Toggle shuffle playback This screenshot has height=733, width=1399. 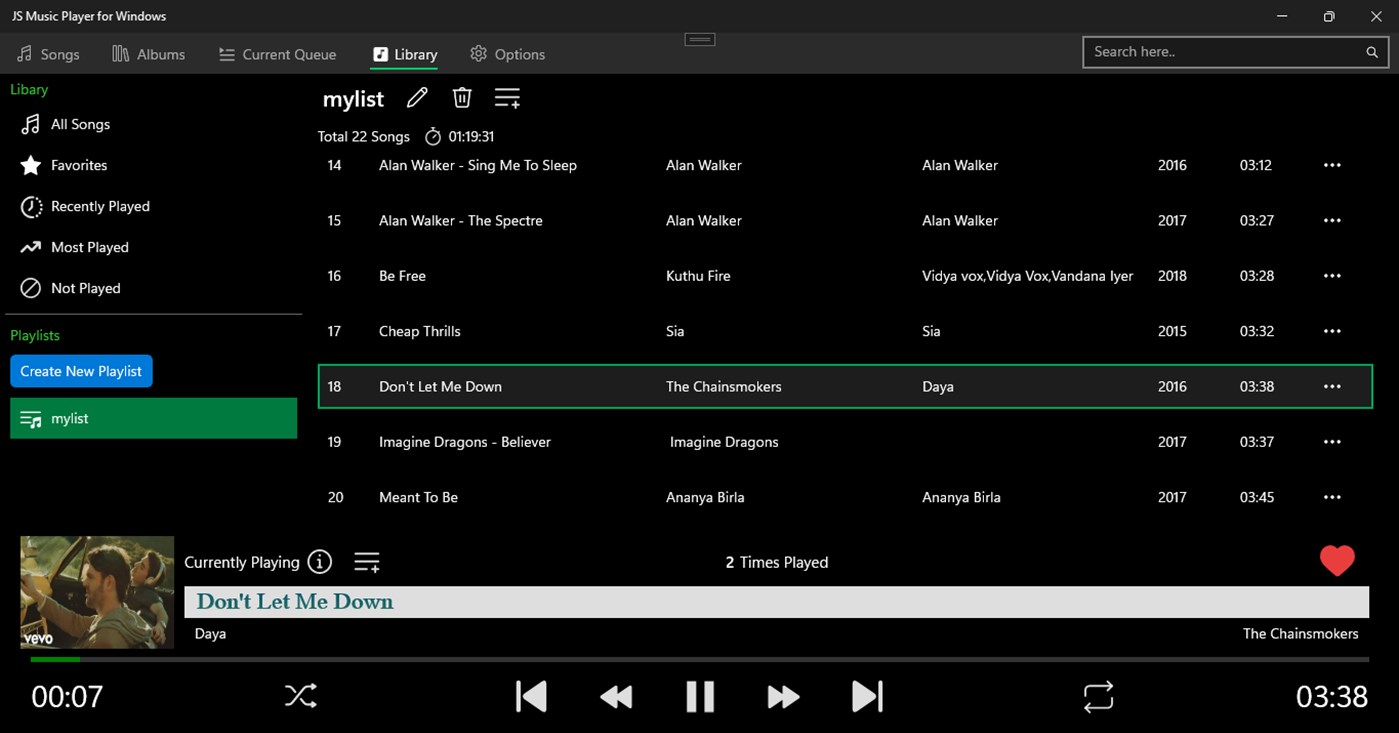pyautogui.click(x=300, y=695)
